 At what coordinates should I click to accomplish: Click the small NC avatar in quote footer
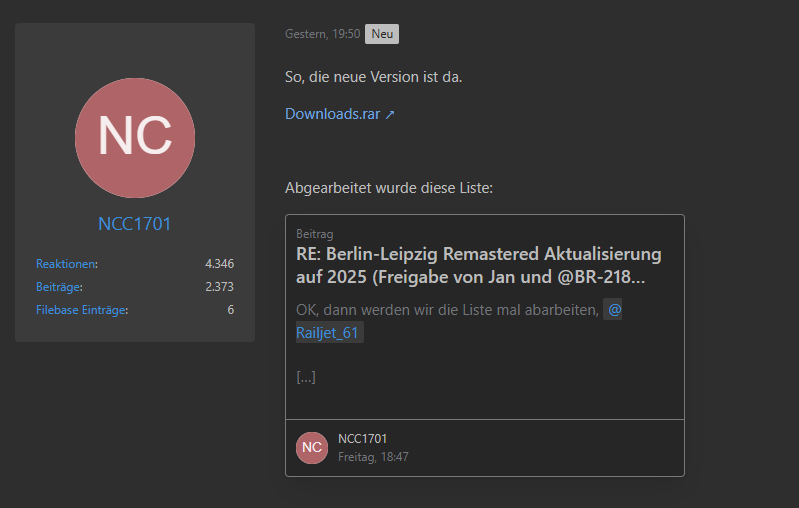(312, 447)
